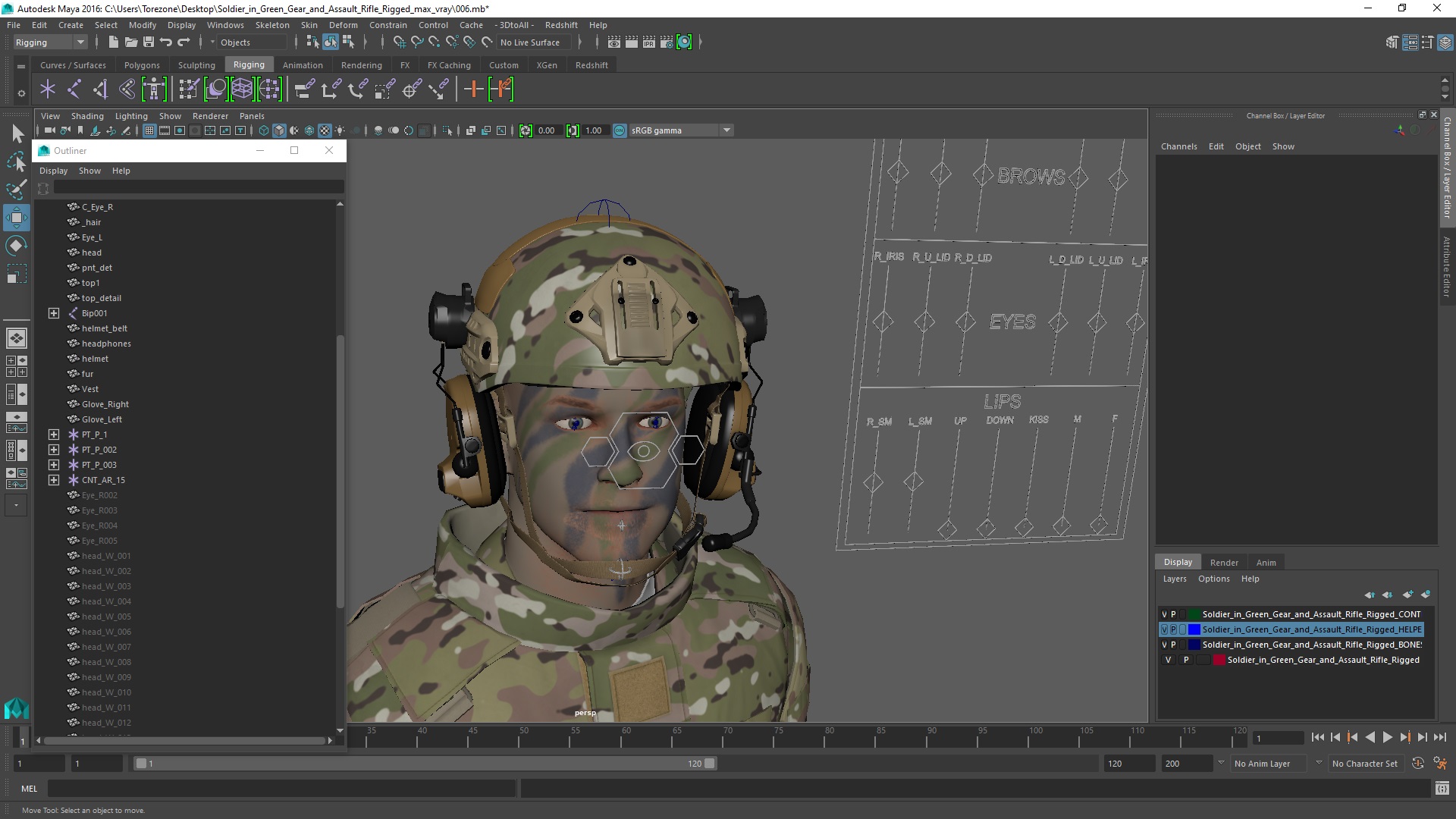Open the No Anim Layer dropdown arrow
Viewport: 1456px width, 819px height.
1221,763
